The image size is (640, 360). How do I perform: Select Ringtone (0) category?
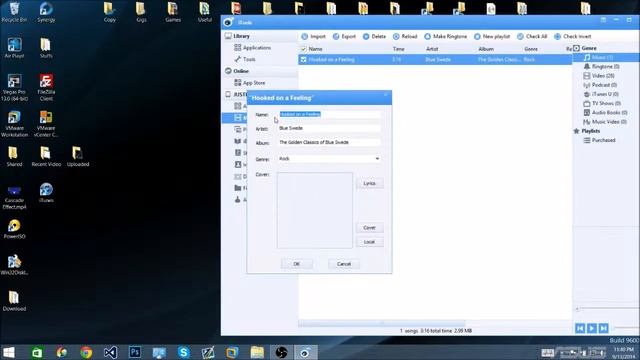[601, 67]
